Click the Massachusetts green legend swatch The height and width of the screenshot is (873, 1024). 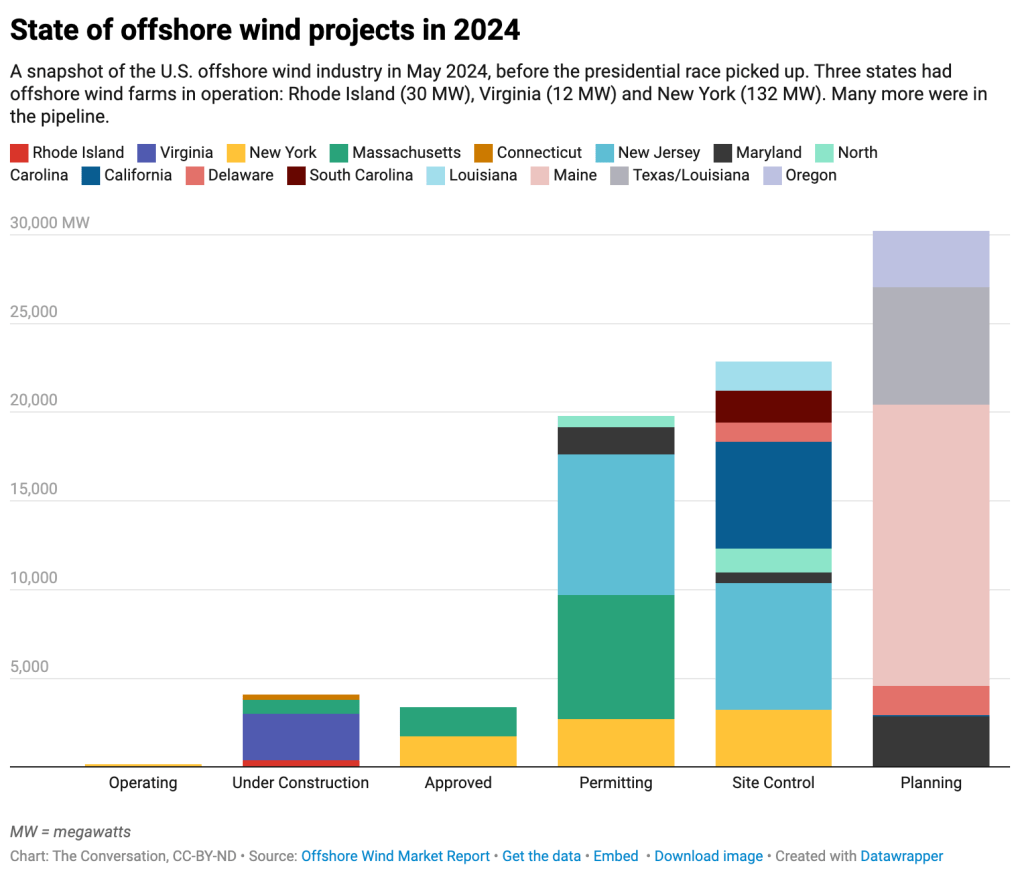(339, 153)
